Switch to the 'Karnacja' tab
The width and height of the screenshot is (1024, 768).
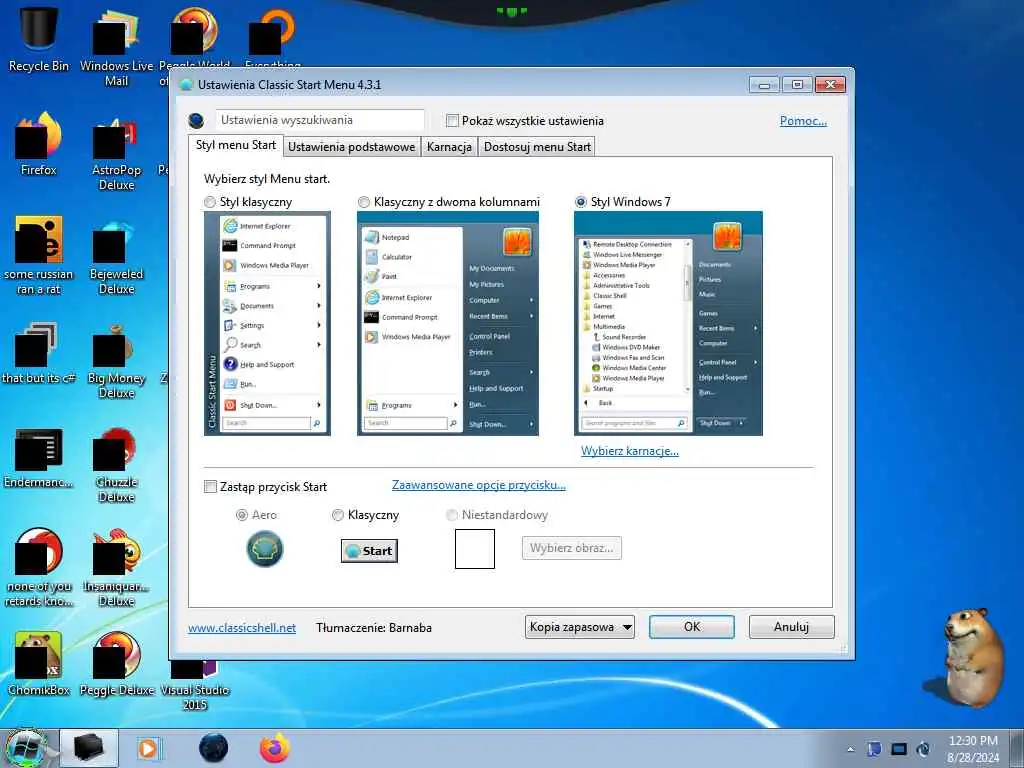[449, 146]
